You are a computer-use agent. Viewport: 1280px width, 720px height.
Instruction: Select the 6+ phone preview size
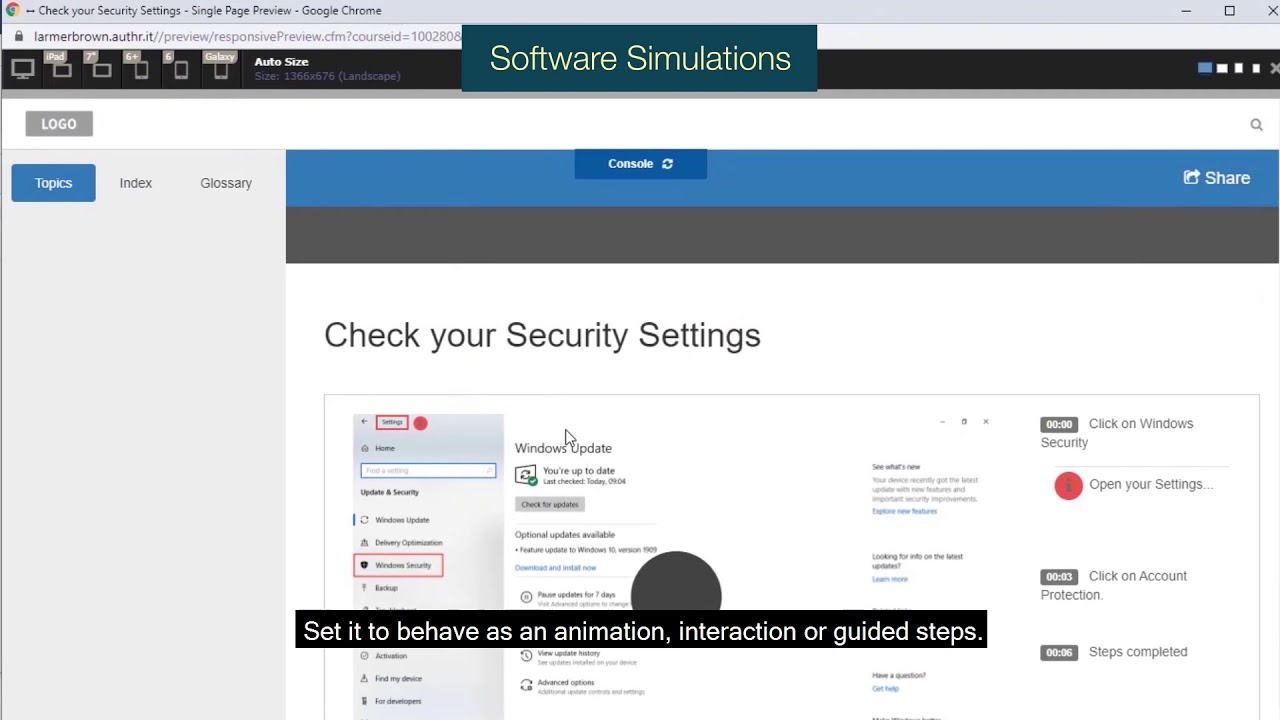coord(140,67)
